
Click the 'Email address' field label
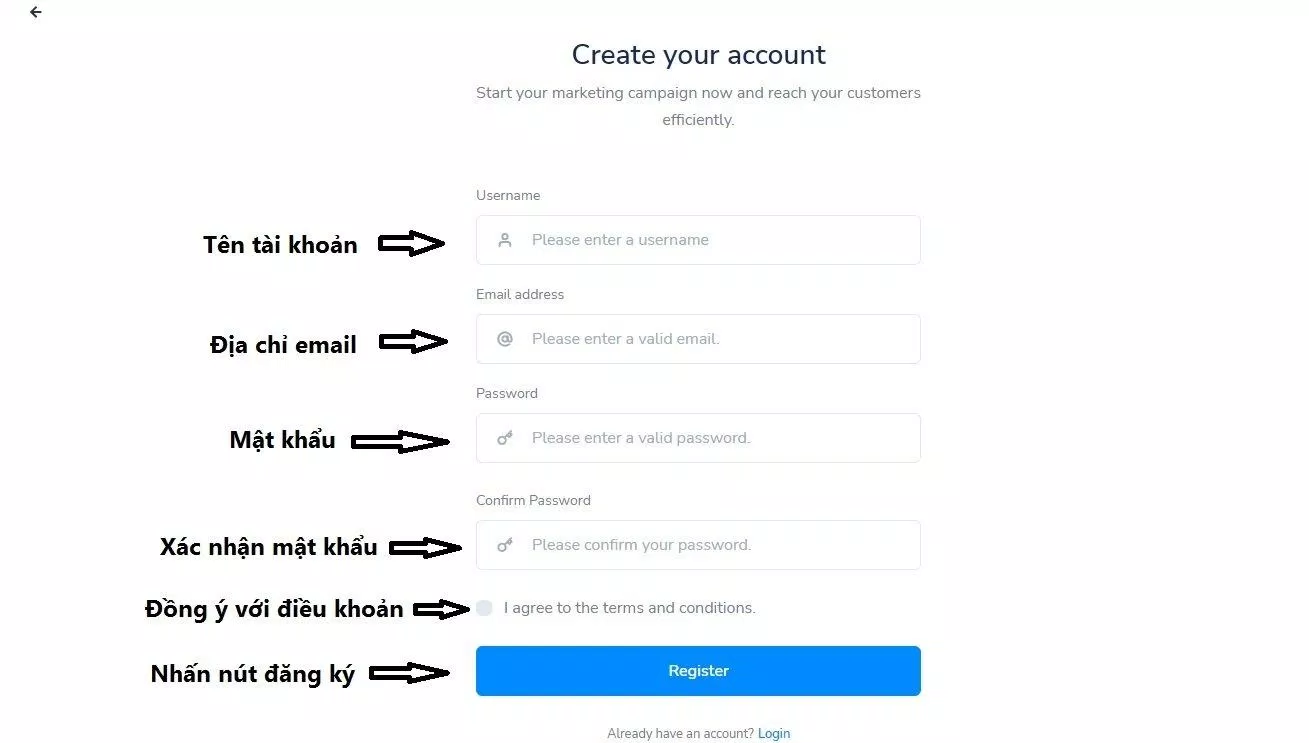[x=520, y=294]
